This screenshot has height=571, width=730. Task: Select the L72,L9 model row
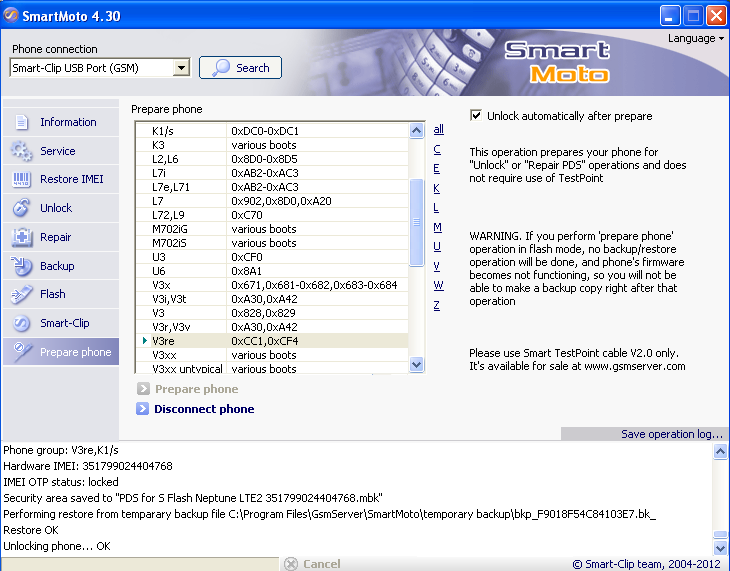(272, 215)
